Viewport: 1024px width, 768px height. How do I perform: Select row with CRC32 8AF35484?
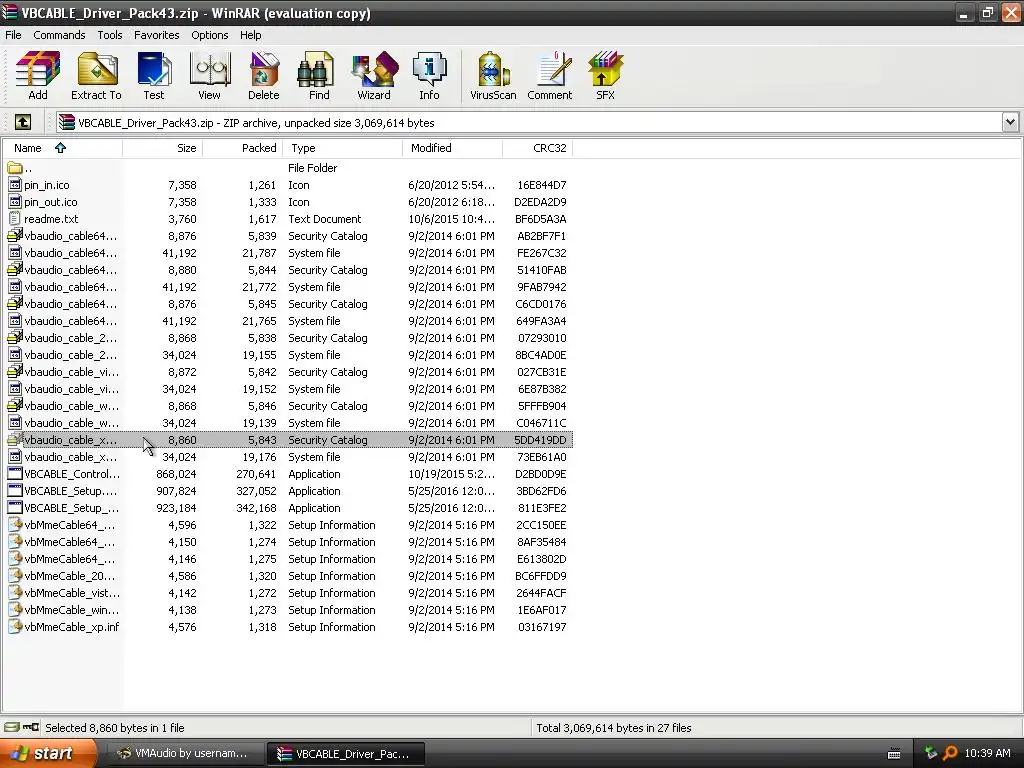coord(287,541)
